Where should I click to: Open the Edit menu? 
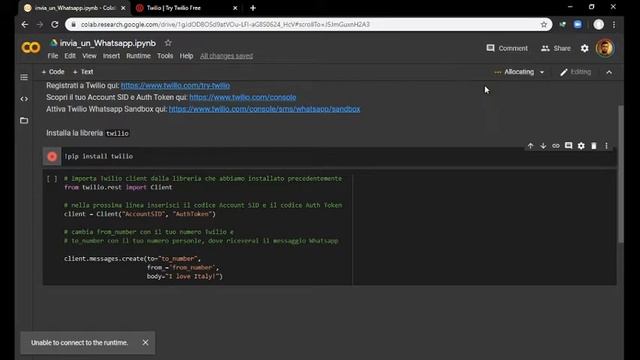[x=70, y=56]
